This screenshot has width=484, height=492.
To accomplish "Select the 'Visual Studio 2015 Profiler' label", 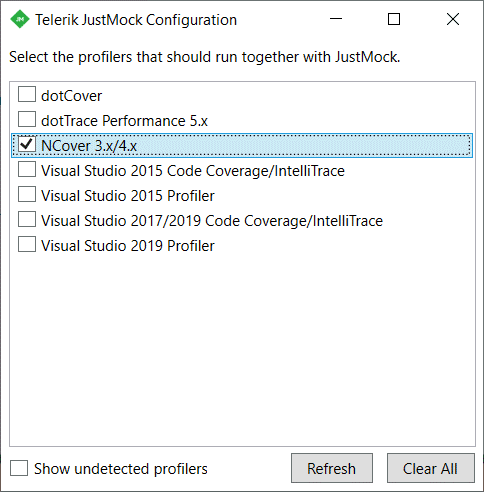I will [x=128, y=196].
